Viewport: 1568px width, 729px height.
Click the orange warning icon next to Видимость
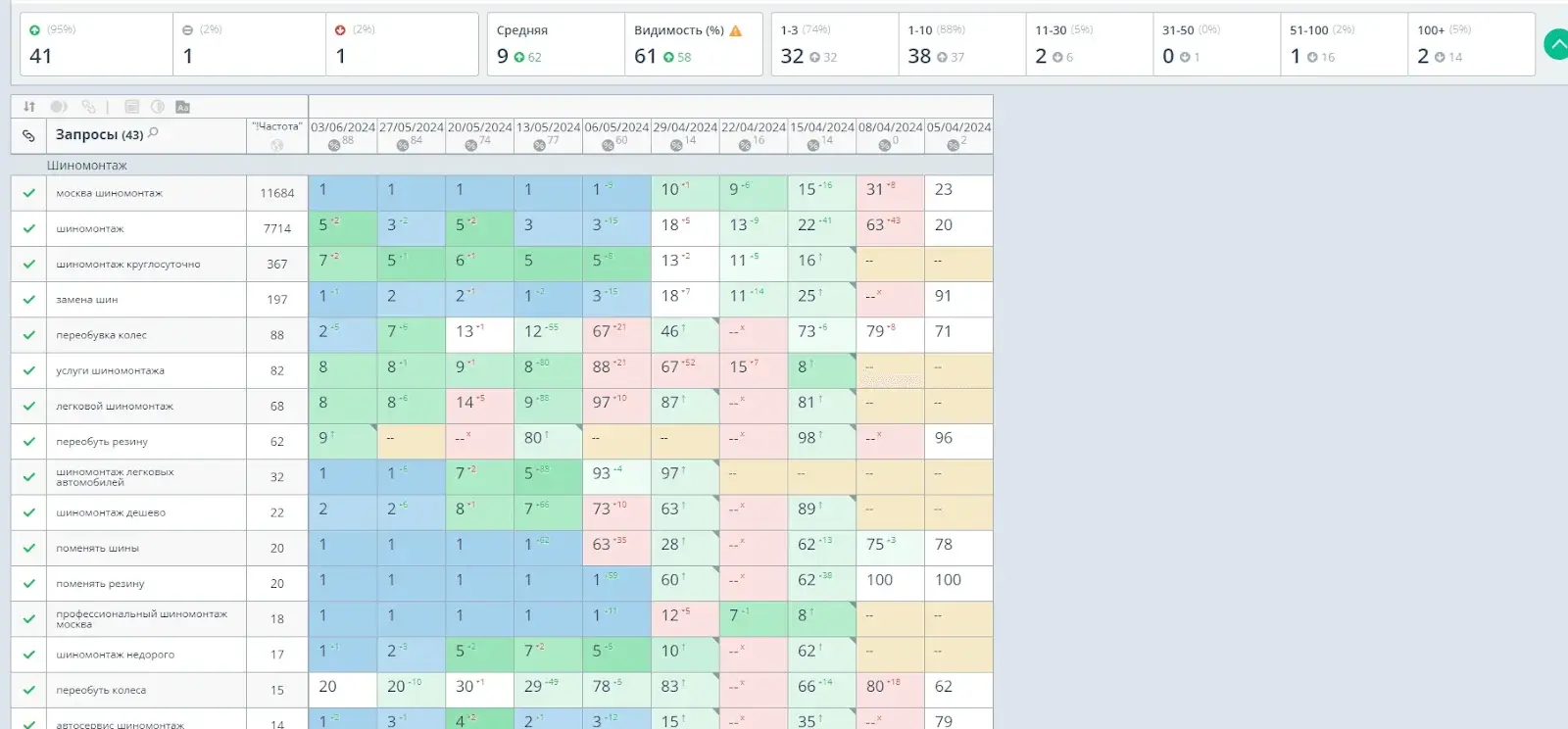(736, 30)
